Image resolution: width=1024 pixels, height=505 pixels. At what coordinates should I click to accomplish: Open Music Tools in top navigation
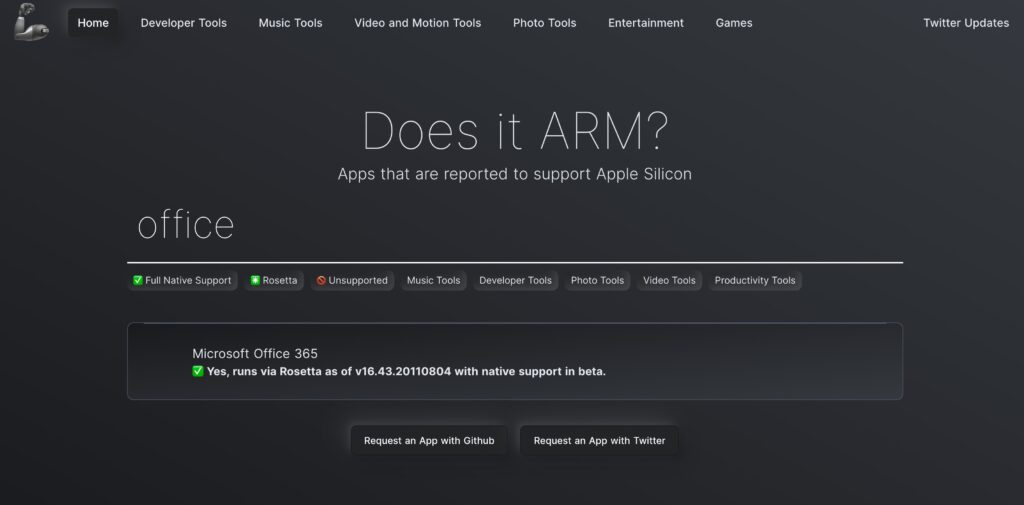click(x=291, y=23)
